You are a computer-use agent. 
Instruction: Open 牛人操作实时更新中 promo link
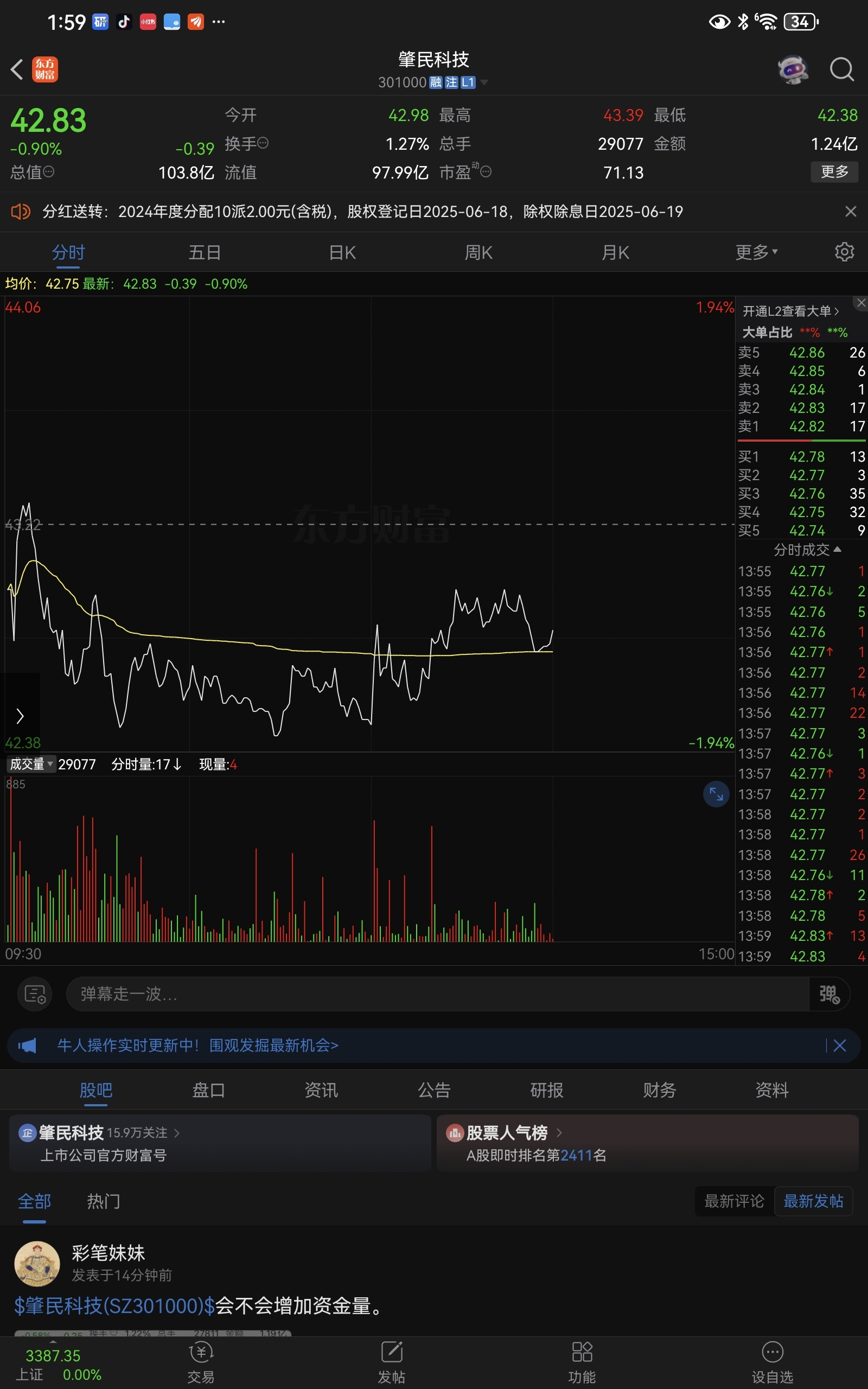[197, 1045]
